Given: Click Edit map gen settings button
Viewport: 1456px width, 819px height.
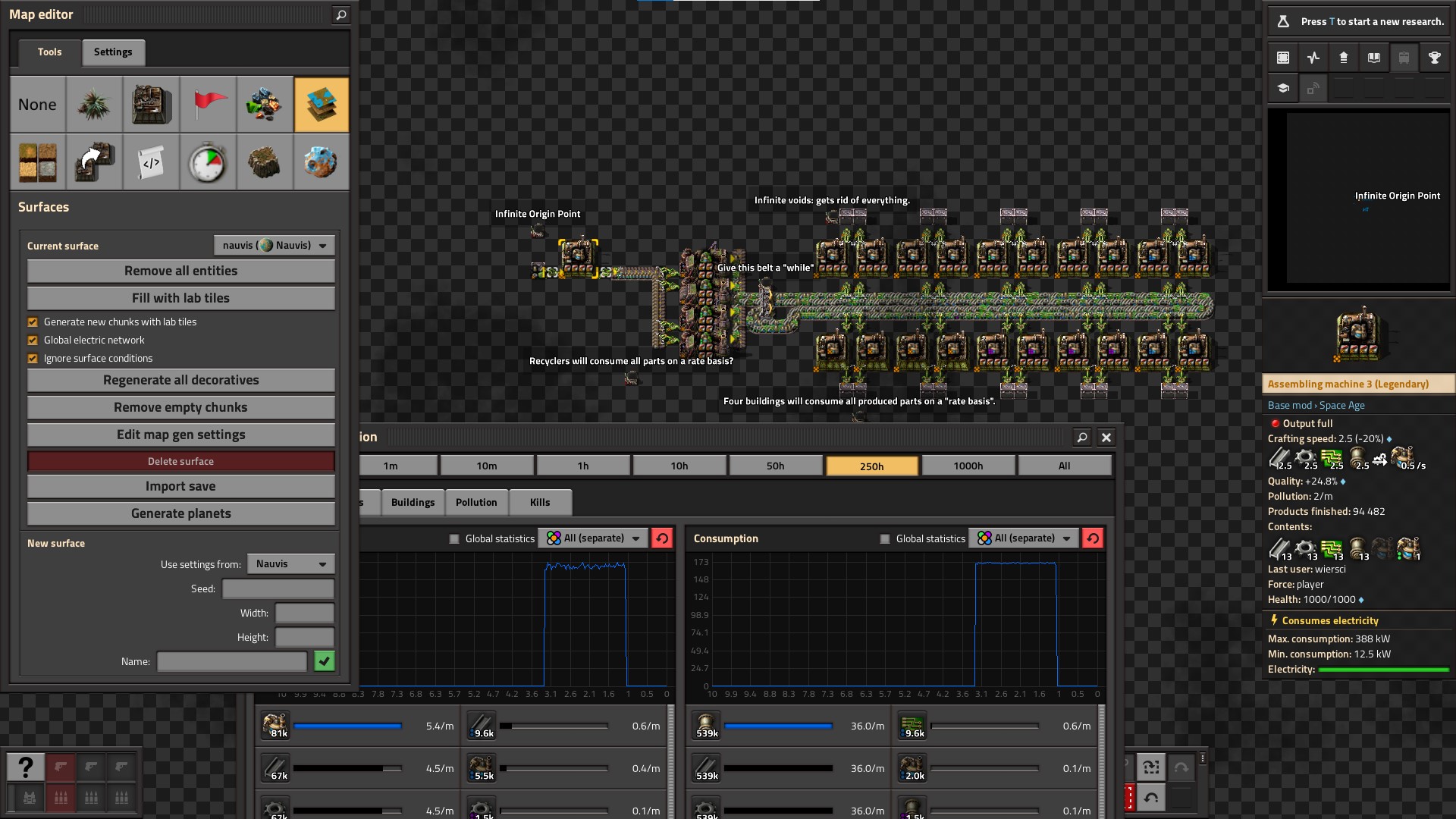Looking at the screenshot, I should point(180,435).
